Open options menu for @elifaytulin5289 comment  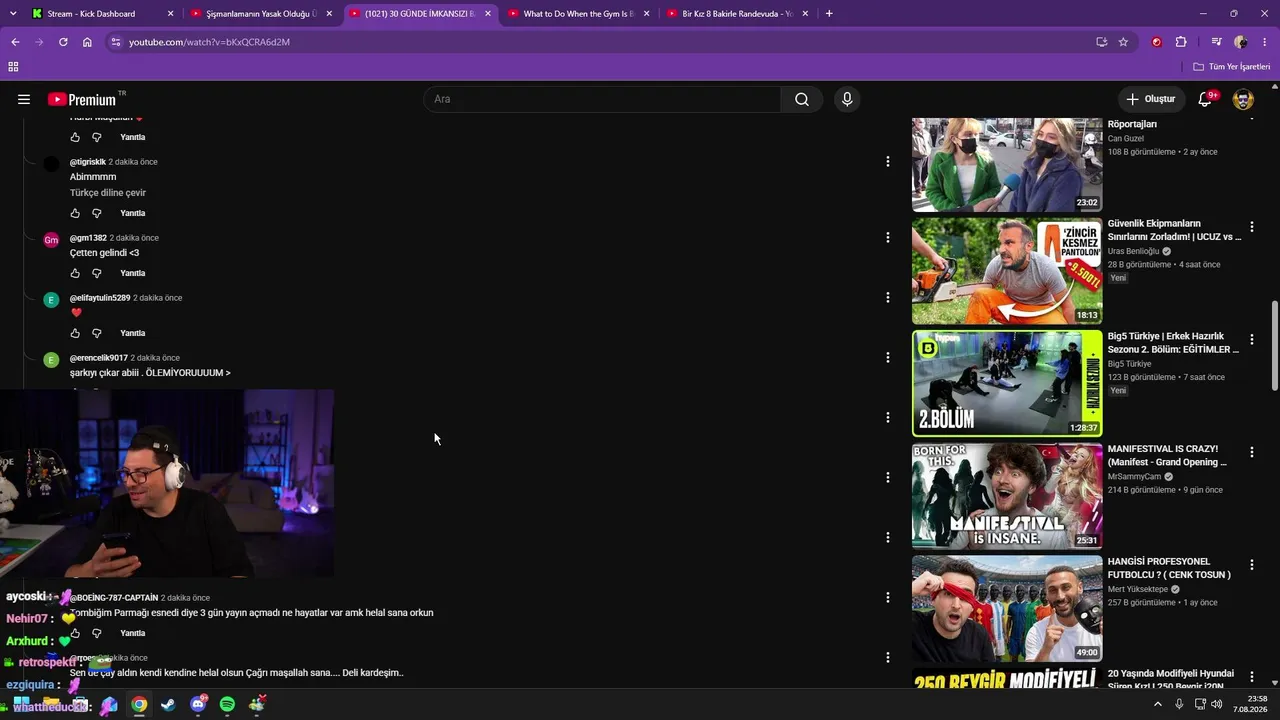coord(887,297)
